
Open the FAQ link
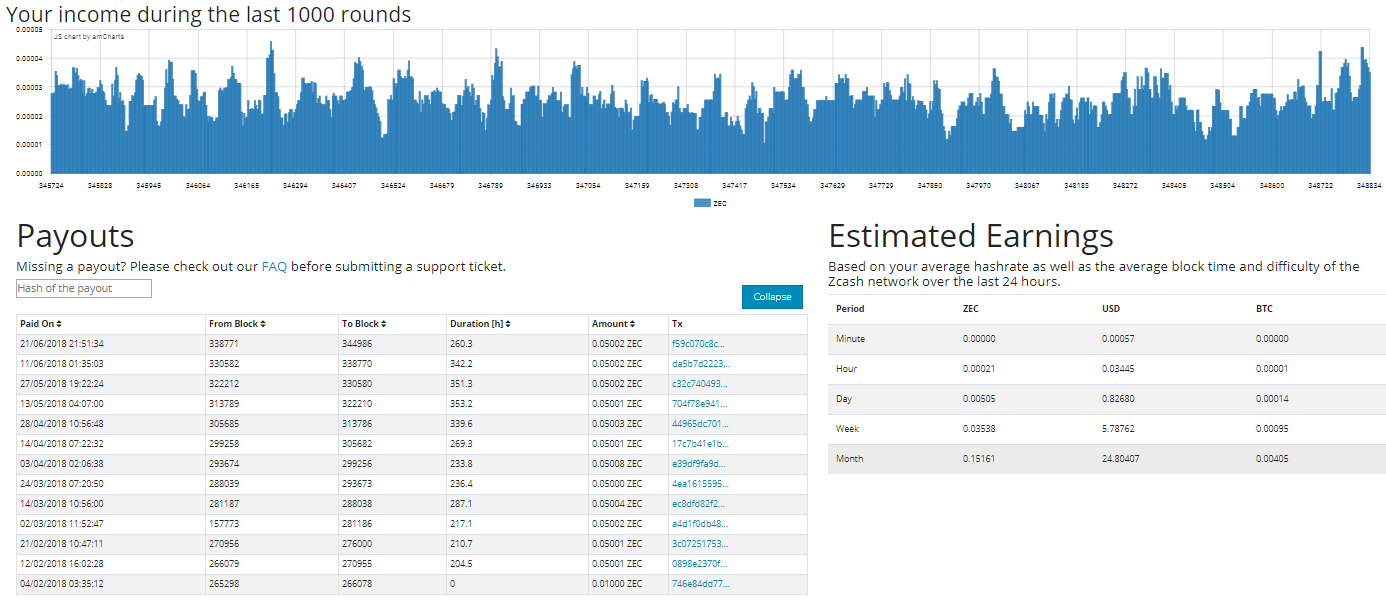click(274, 267)
